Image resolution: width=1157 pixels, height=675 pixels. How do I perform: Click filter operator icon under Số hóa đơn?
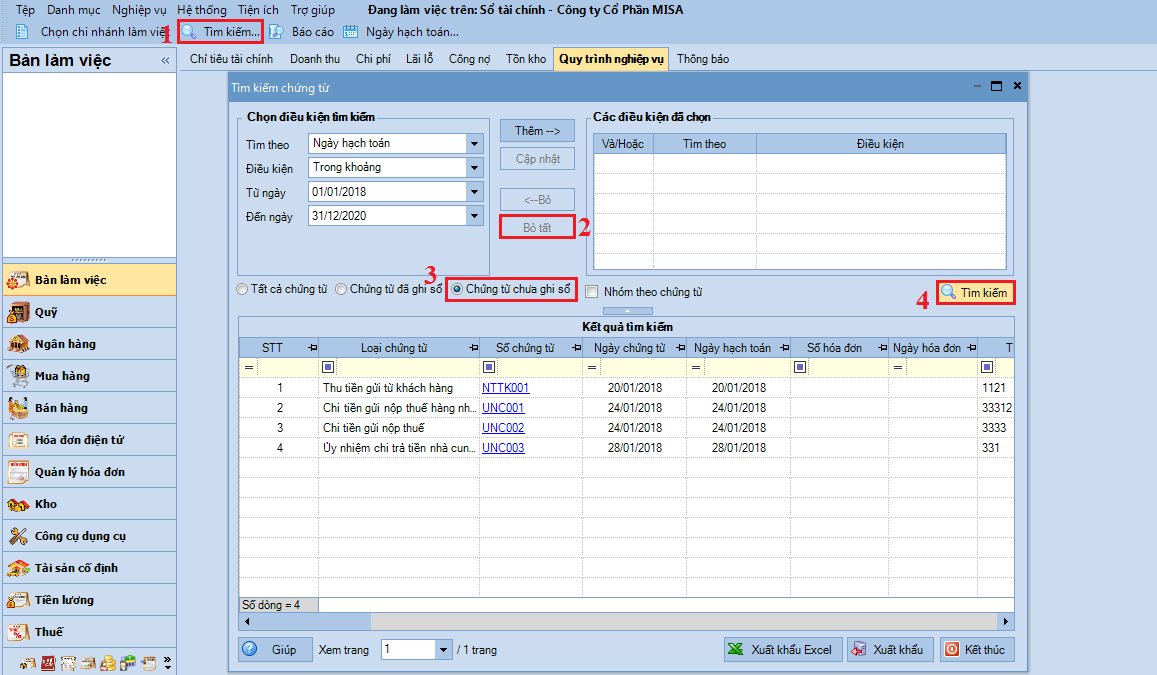point(800,367)
